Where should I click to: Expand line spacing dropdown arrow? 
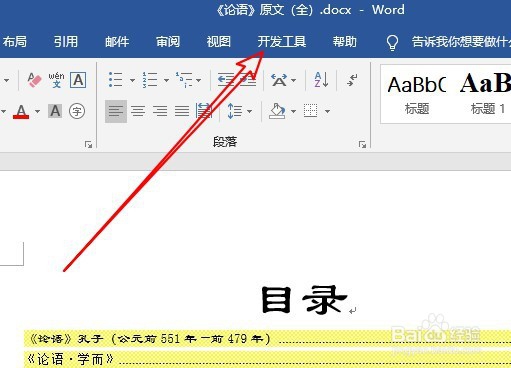249,111
